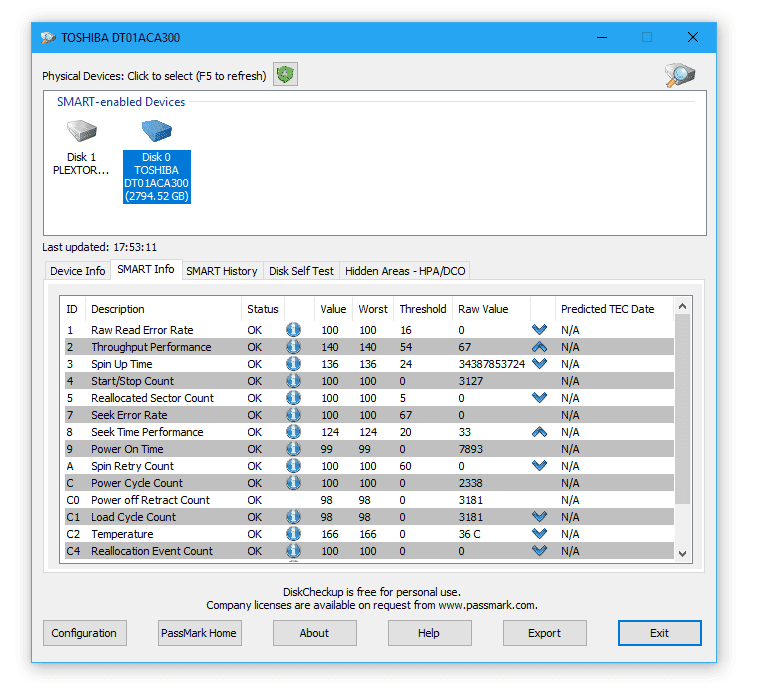
Task: Click scrollbar up arrow in SMART table
Action: point(683,306)
